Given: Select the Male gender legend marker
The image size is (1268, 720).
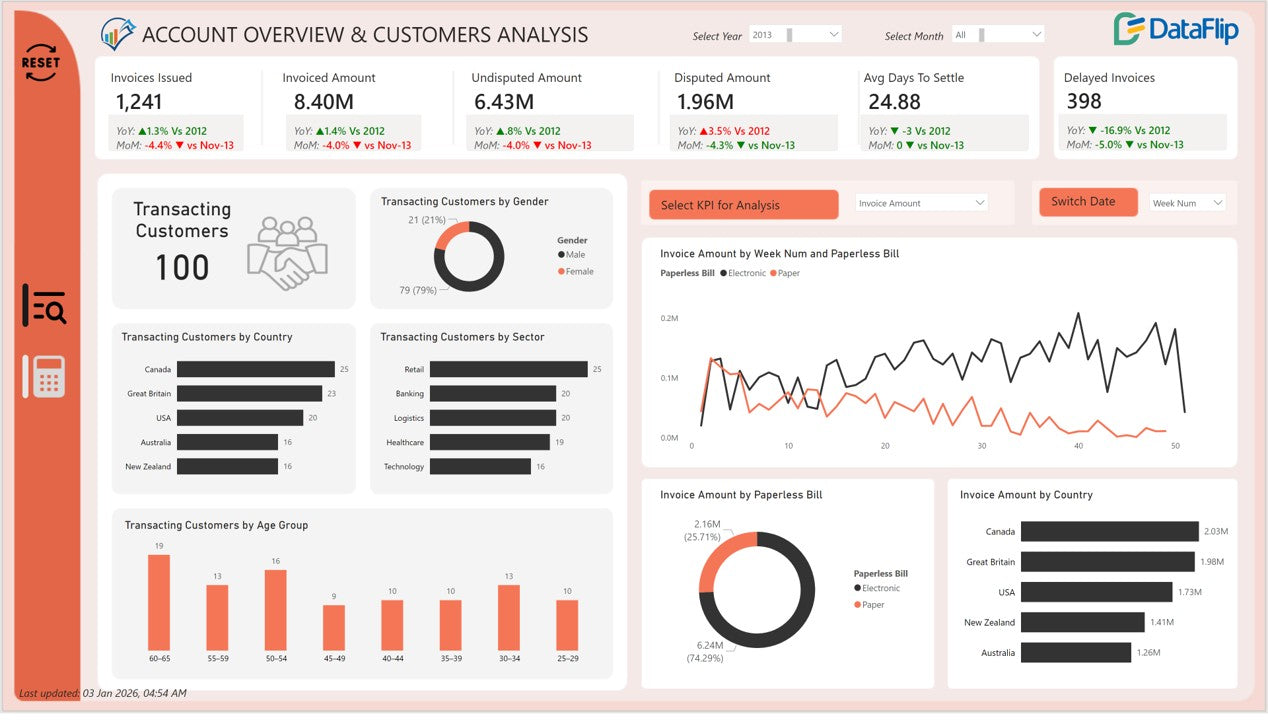Looking at the screenshot, I should [x=561, y=255].
